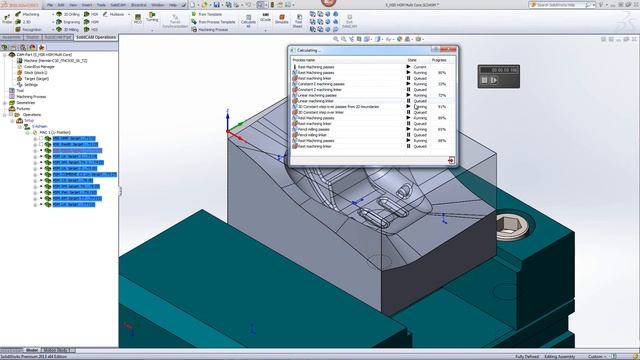
Task: Select the Target item in tree
Action: (x=33, y=79)
